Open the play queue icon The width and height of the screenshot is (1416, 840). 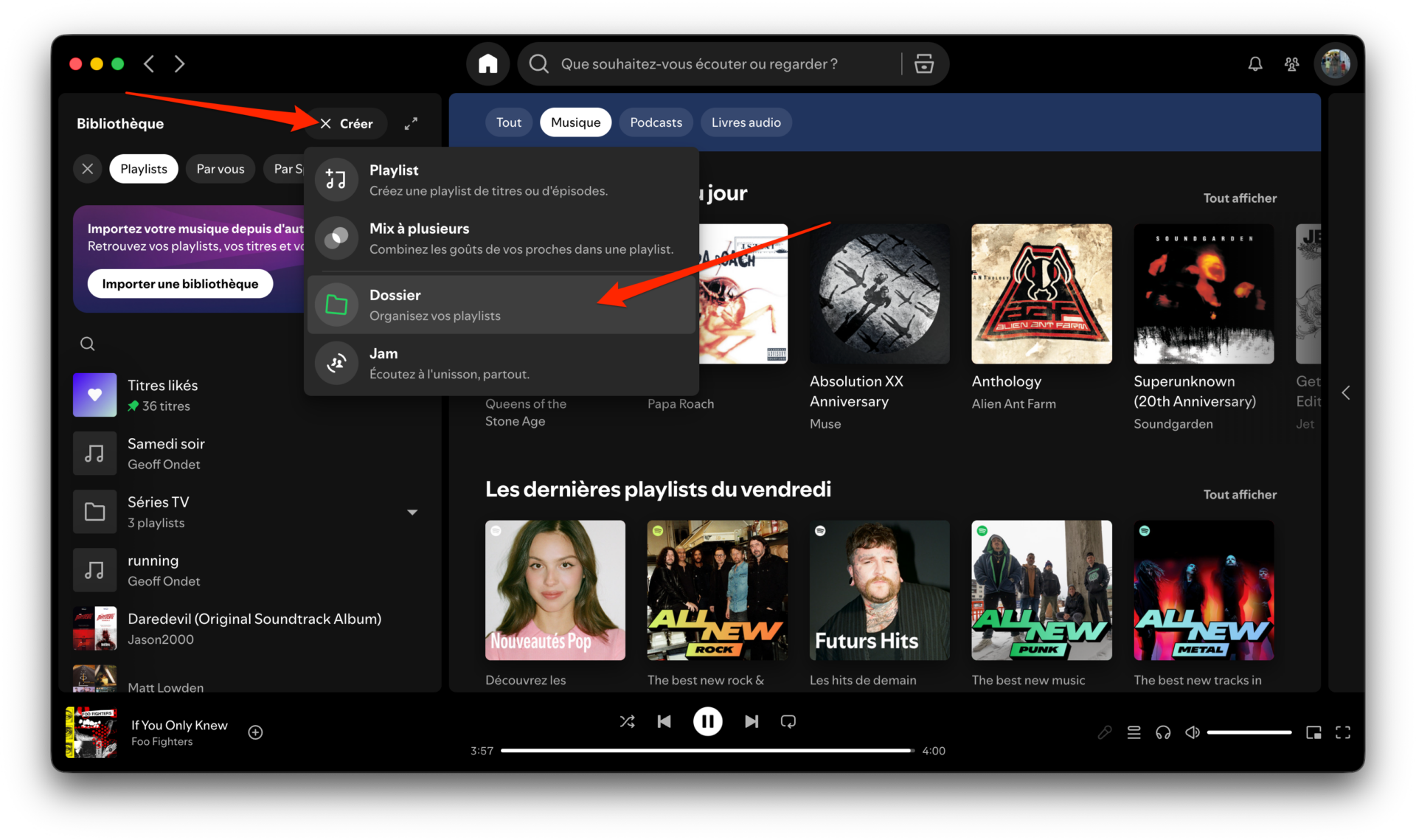coord(1134,732)
